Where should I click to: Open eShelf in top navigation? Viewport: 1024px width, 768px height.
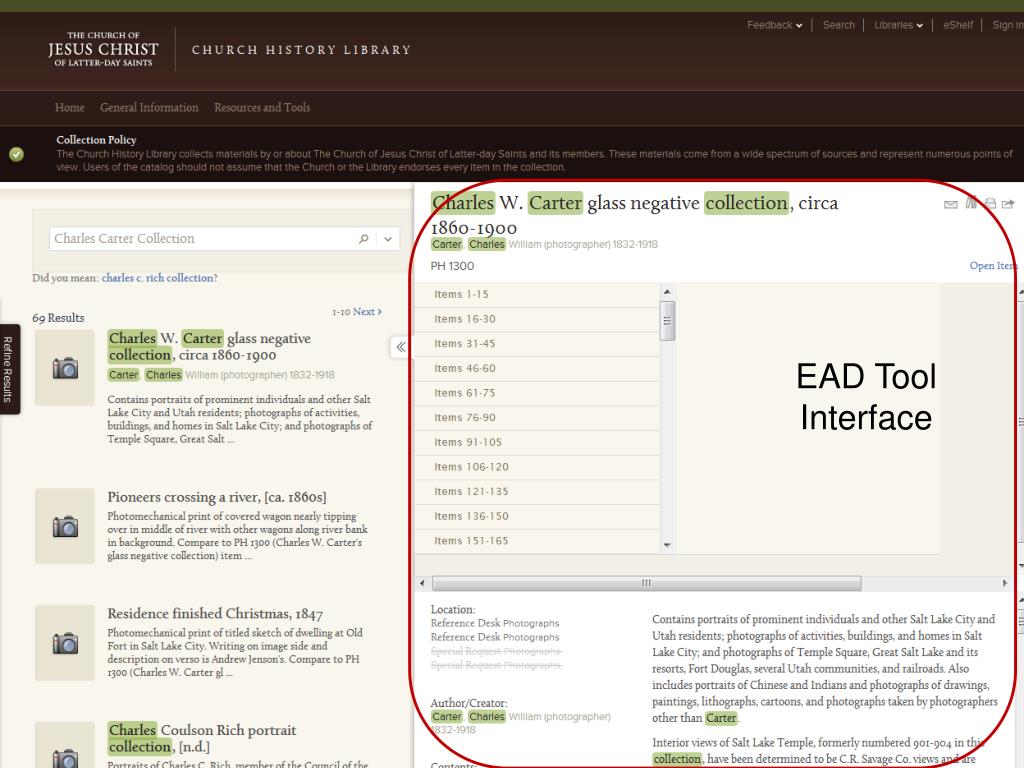[958, 25]
